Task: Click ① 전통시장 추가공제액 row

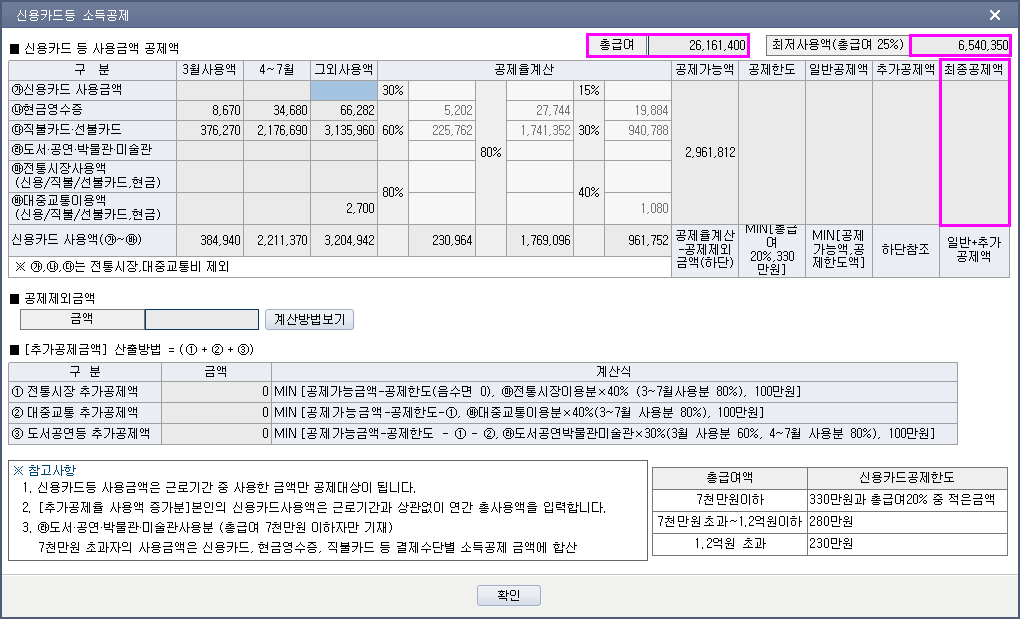Action: pyautogui.click(x=483, y=392)
